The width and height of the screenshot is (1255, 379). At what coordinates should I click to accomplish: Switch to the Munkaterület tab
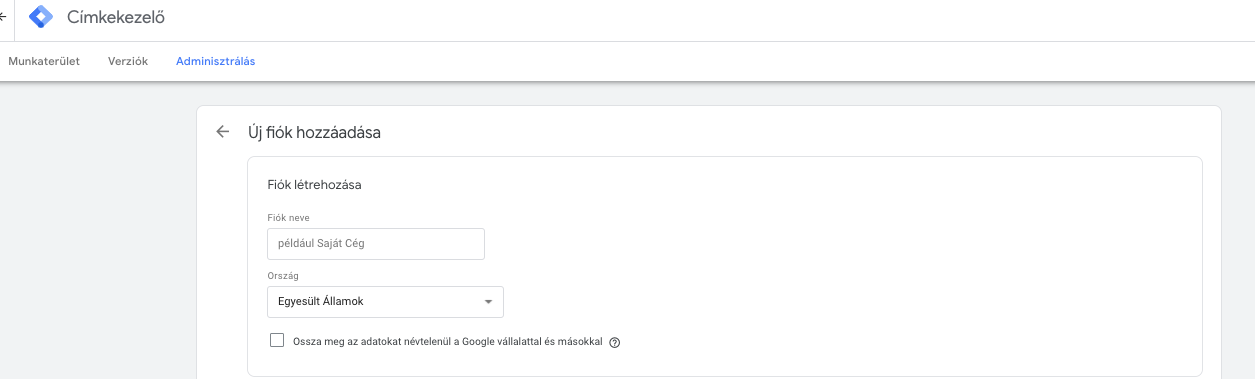pos(44,61)
